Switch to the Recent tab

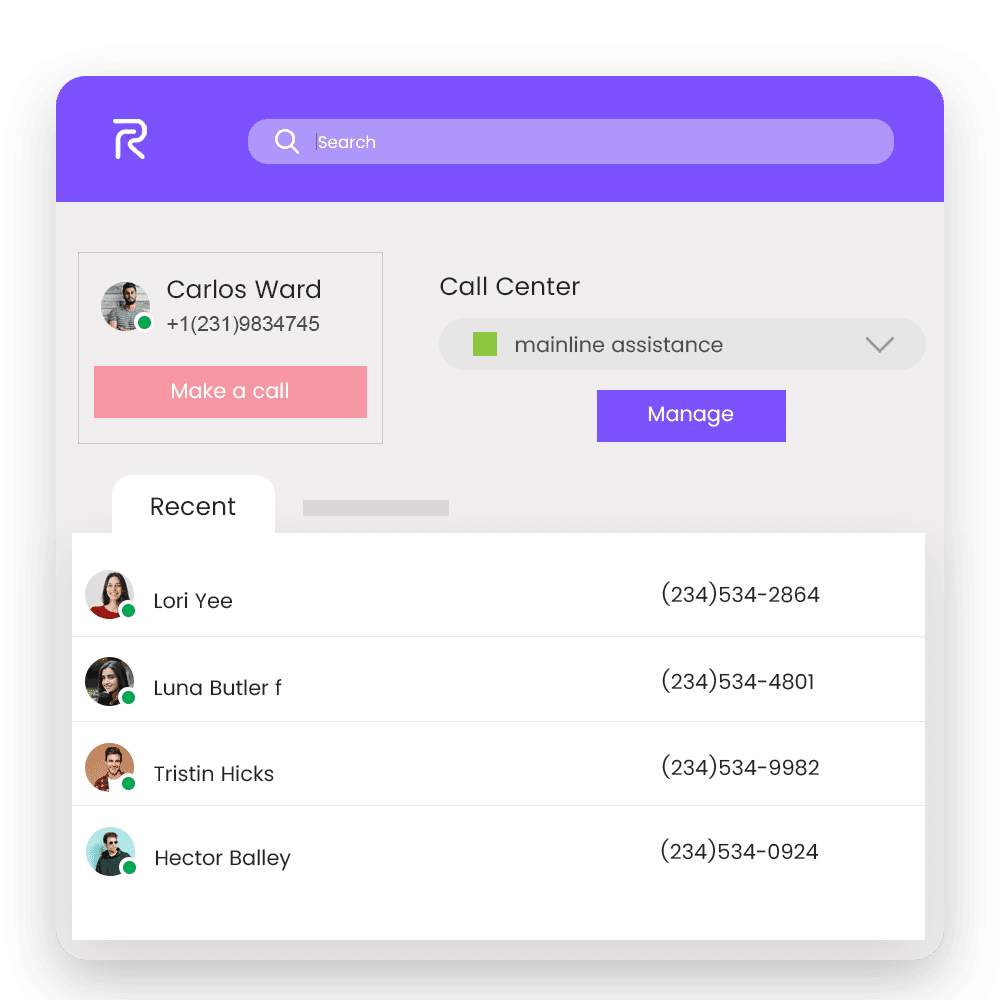coord(193,506)
